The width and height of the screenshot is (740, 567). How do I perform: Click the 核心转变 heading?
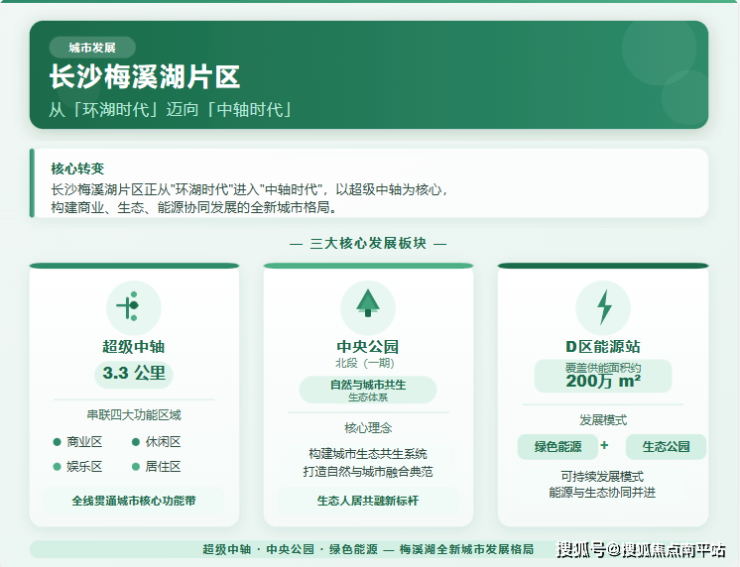78,169
